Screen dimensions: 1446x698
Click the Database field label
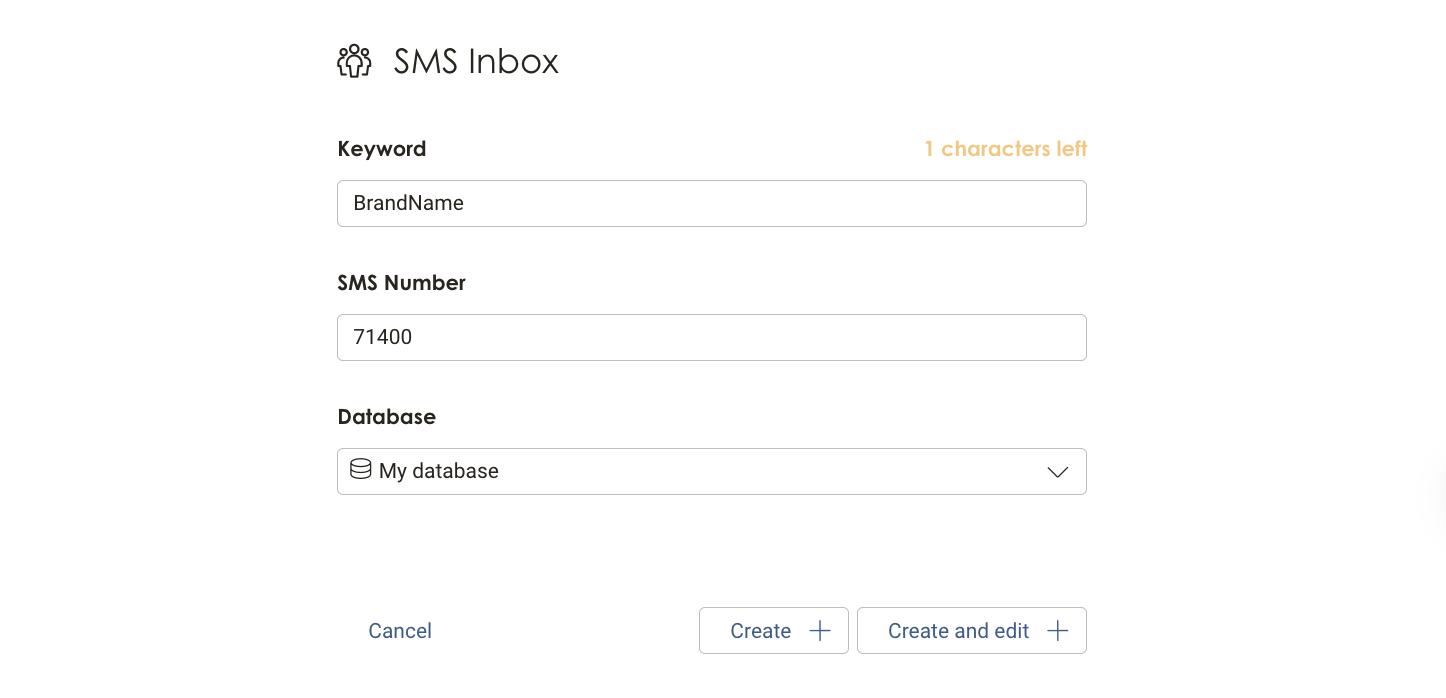(387, 417)
